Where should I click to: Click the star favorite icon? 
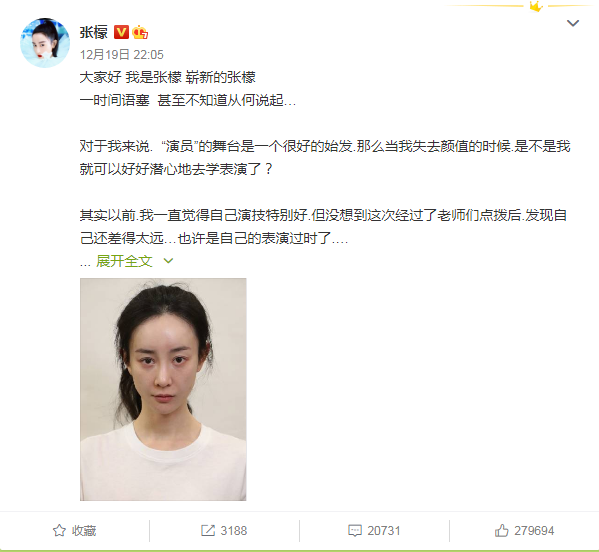59,531
